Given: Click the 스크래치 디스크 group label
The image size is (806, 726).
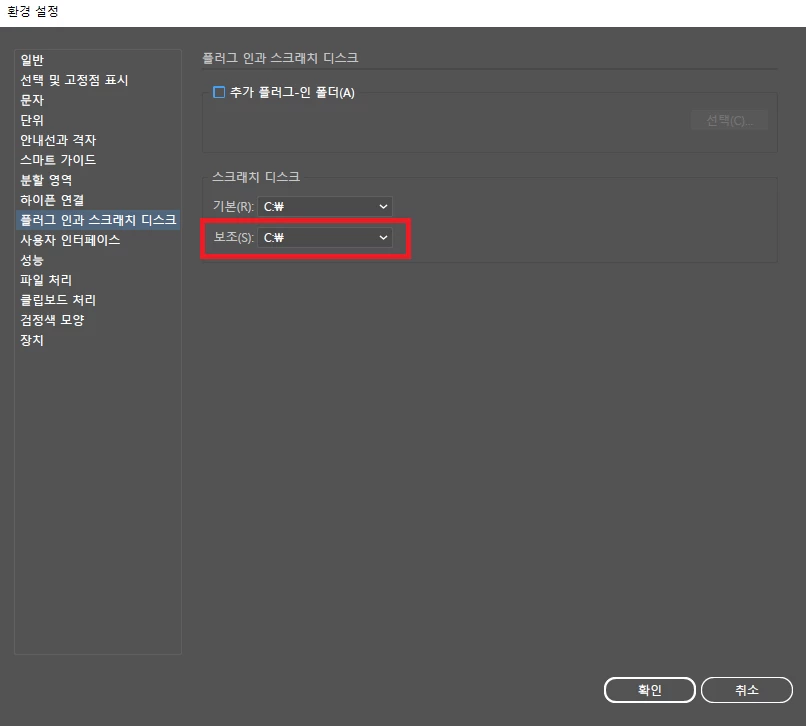Looking at the screenshot, I should coord(256,177).
